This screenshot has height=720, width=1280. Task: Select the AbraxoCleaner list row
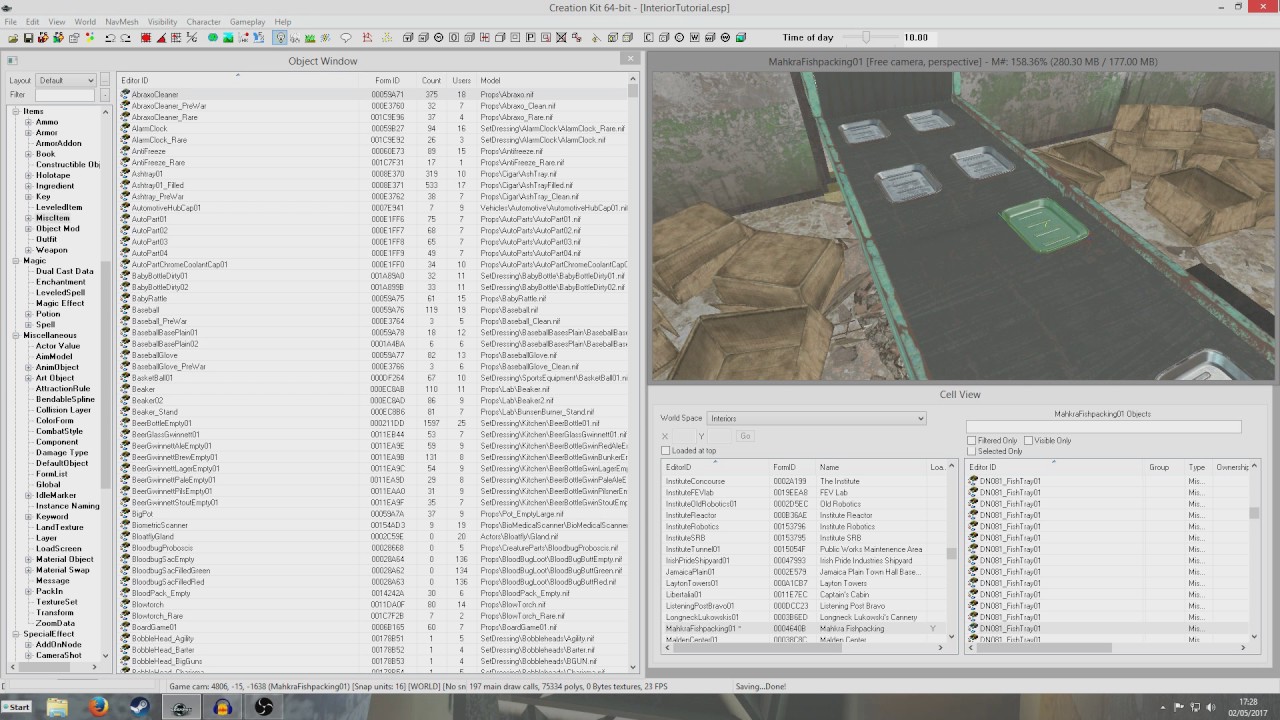374,94
